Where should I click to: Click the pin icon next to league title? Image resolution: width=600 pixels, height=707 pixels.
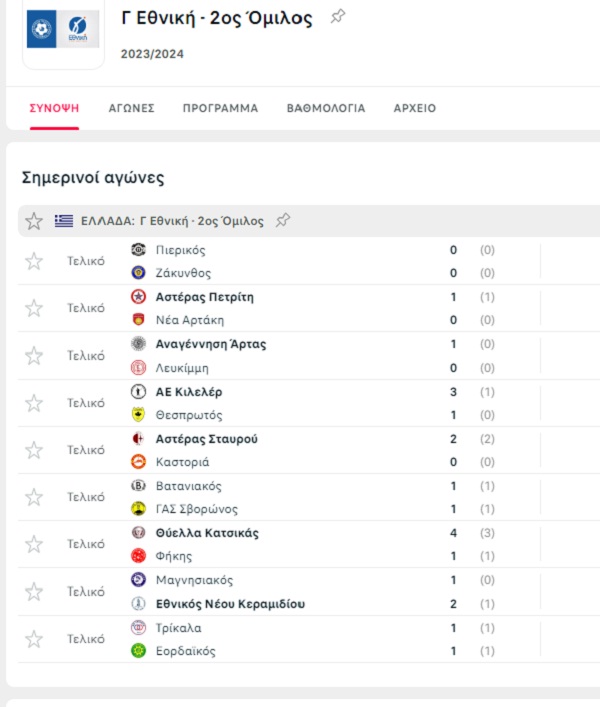tap(338, 17)
